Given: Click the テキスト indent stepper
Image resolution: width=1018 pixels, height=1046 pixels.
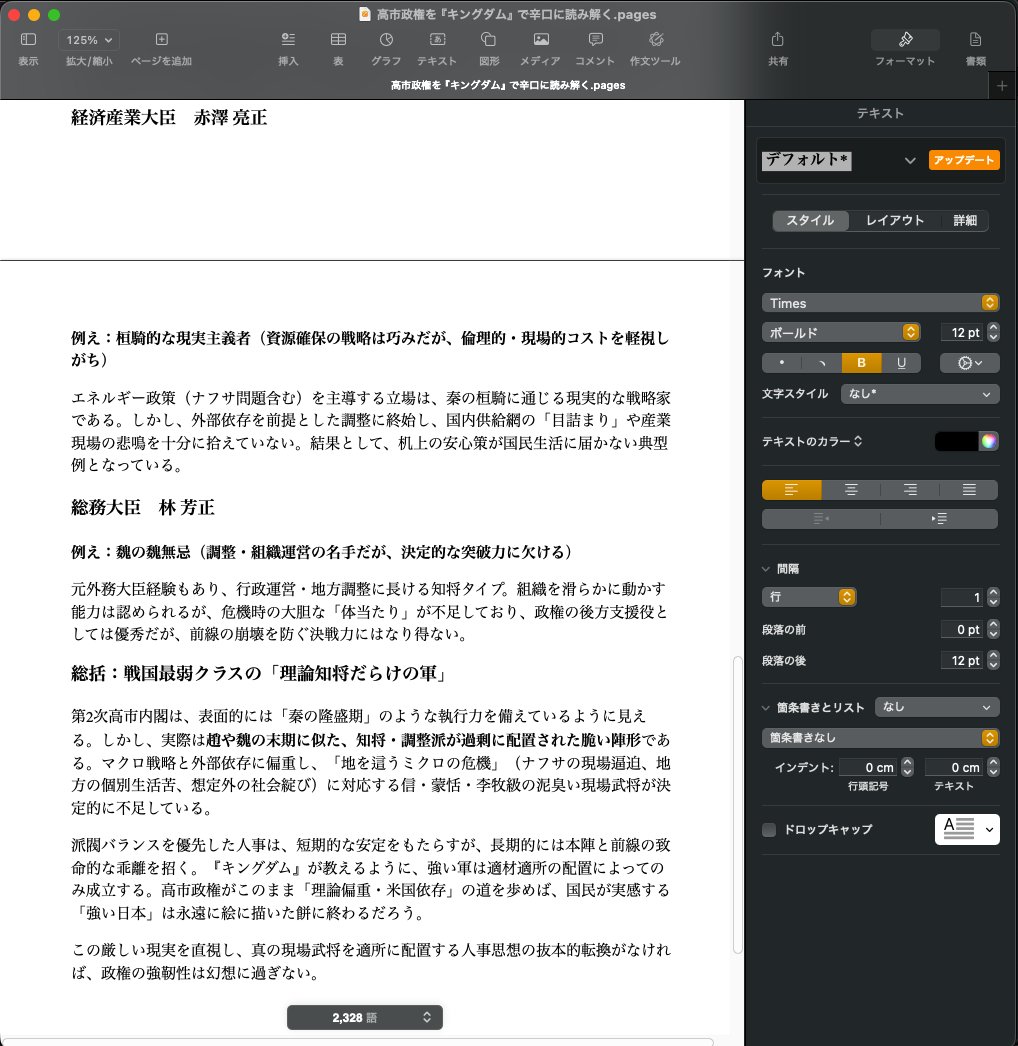Looking at the screenshot, I should pos(993,767).
